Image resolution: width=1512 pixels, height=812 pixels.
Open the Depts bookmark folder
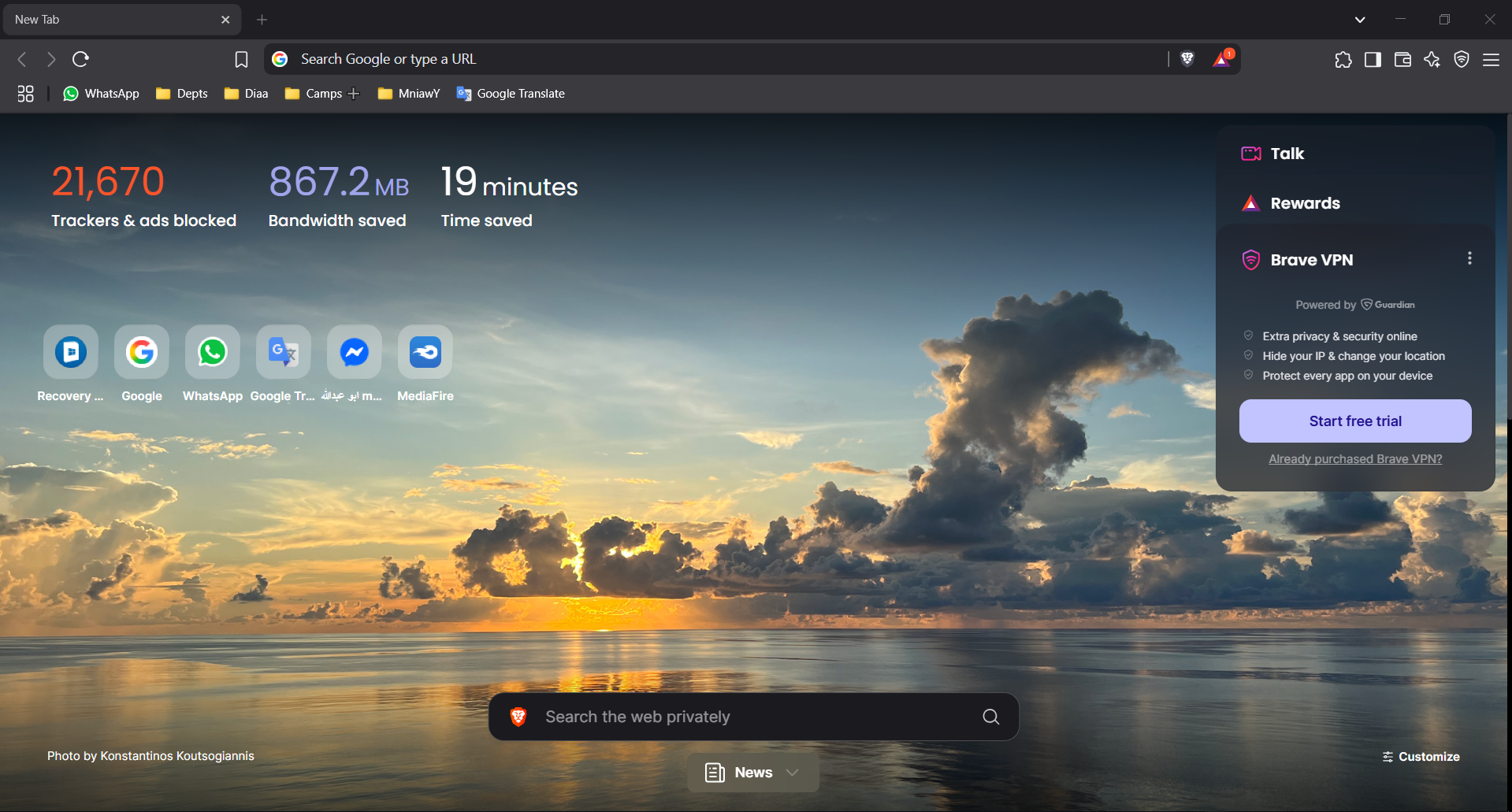[182, 94]
